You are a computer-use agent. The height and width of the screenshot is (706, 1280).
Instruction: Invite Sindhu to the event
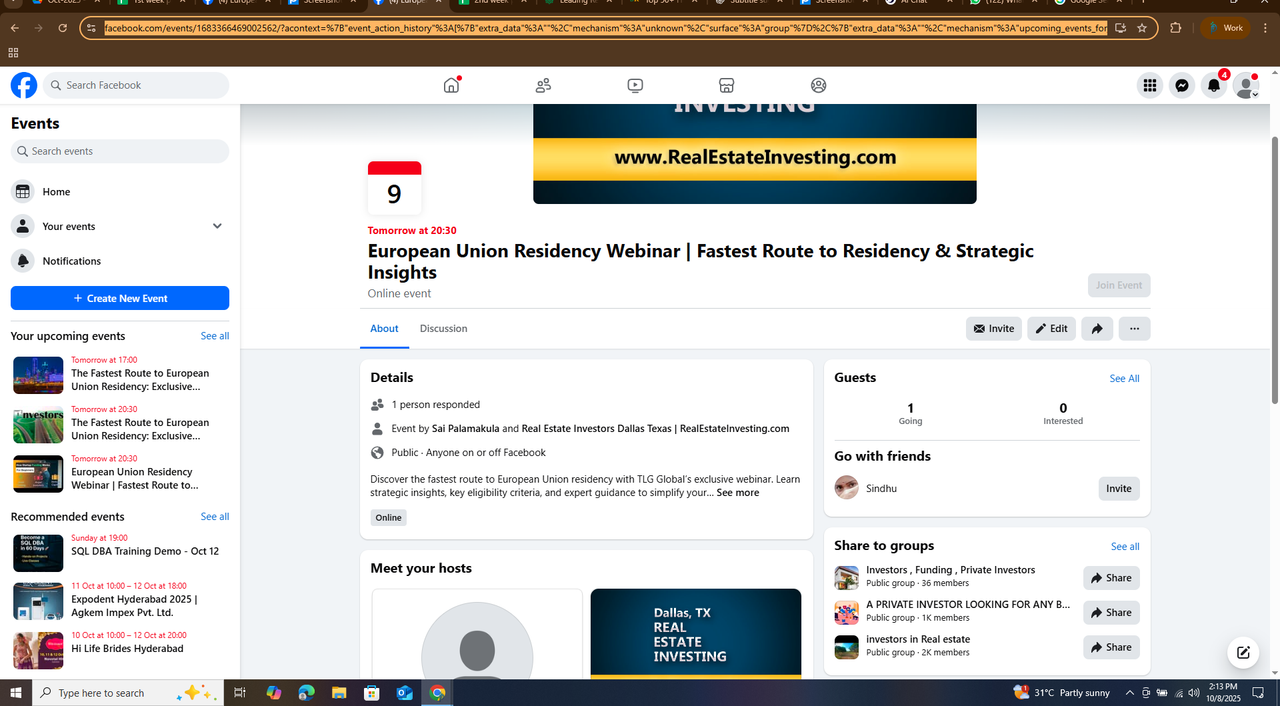pyautogui.click(x=1119, y=488)
